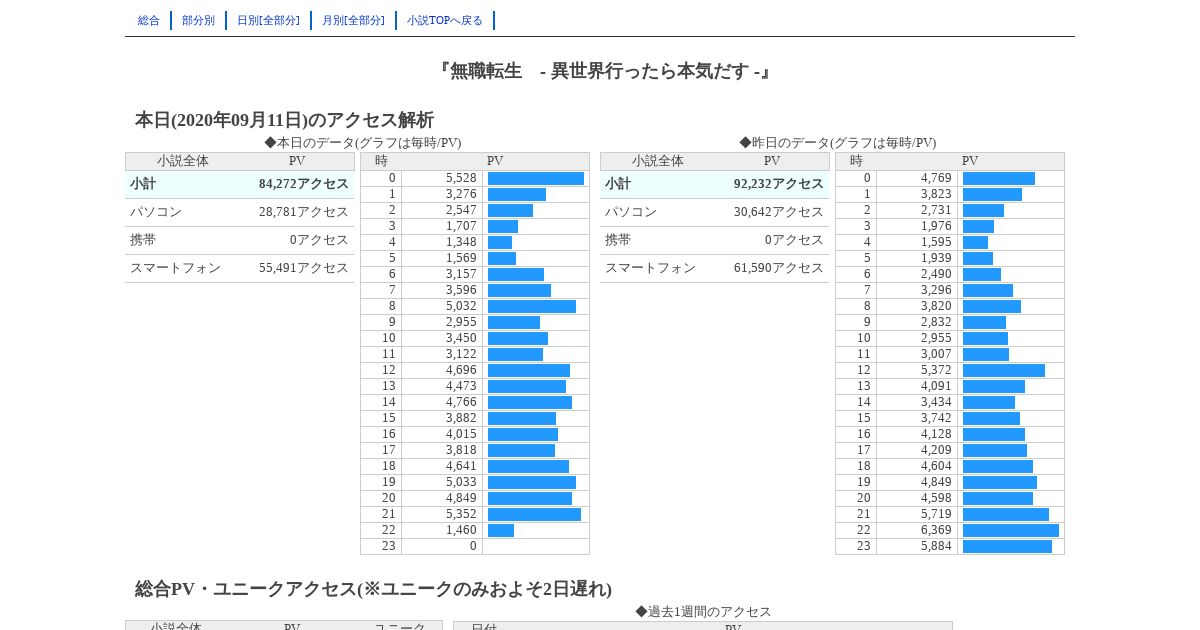Click today's PV value 4,015
Image resolution: width=1200 pixels, height=630 pixels.
click(x=461, y=435)
